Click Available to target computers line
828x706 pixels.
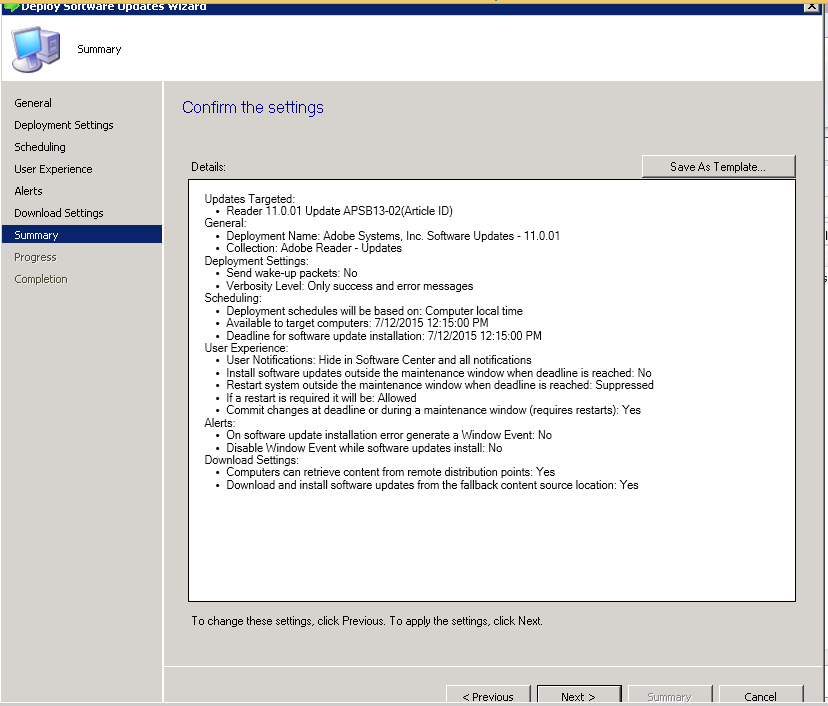(357, 323)
